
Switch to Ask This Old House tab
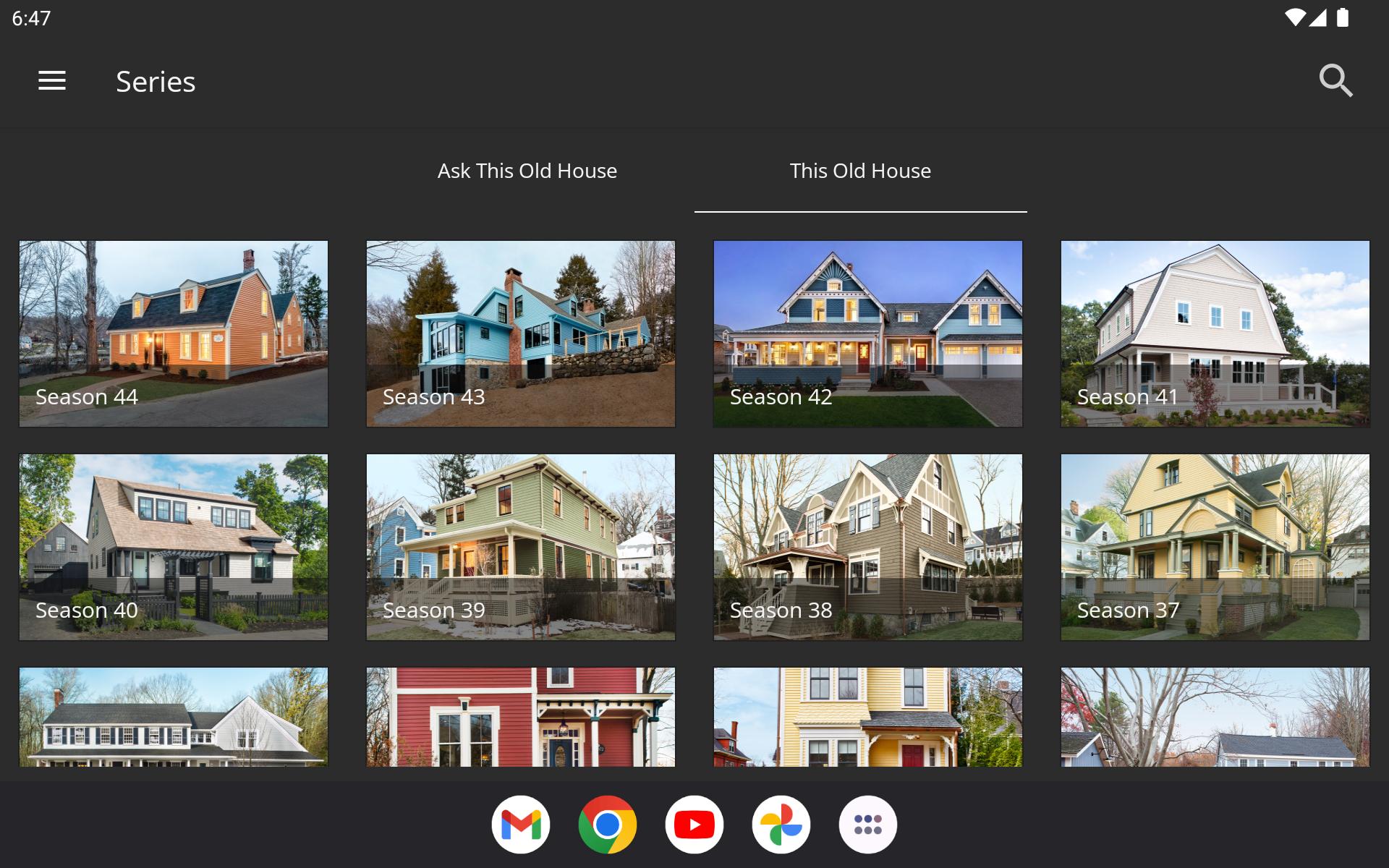[527, 171]
